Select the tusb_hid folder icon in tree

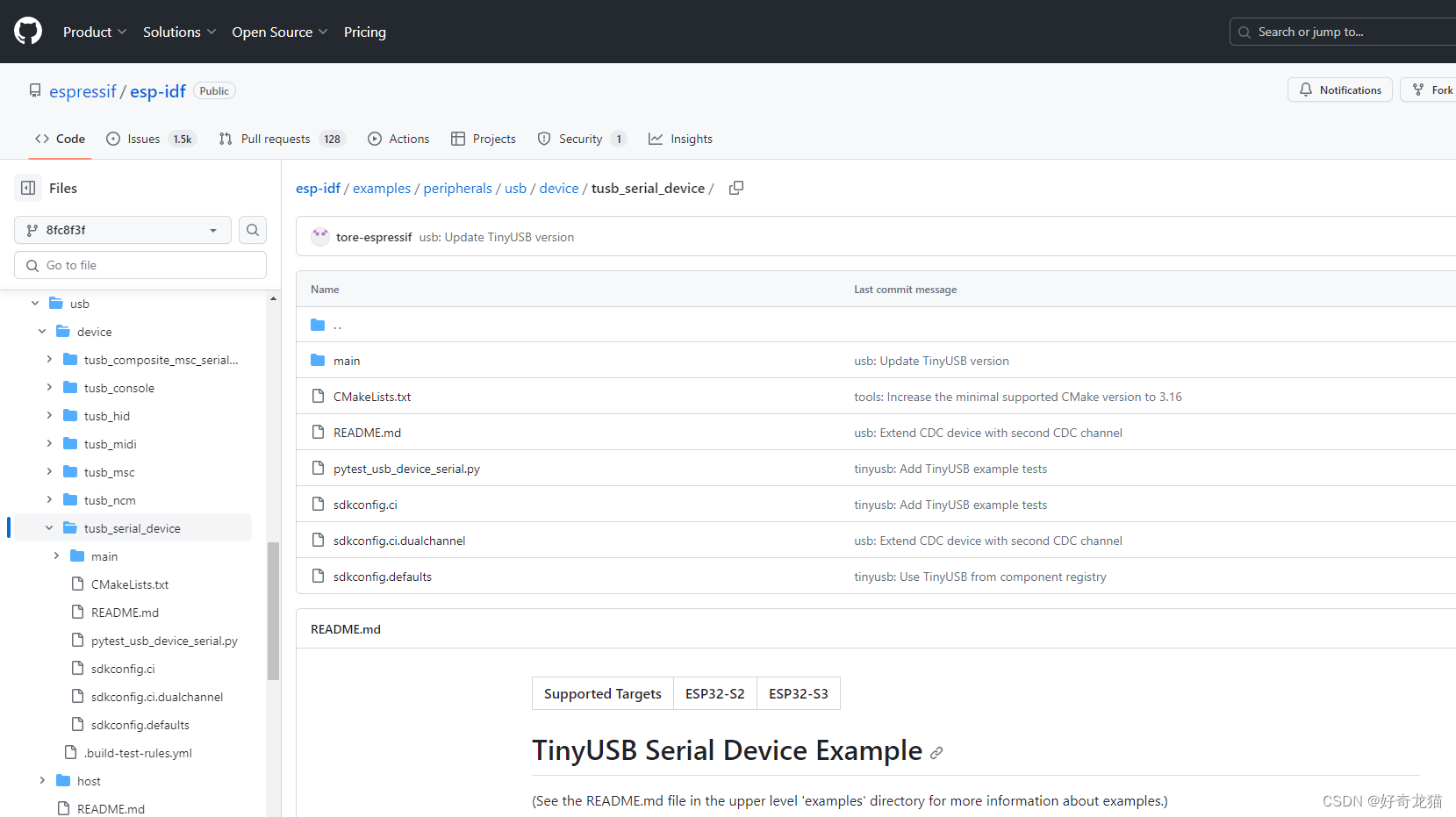pyautogui.click(x=70, y=416)
